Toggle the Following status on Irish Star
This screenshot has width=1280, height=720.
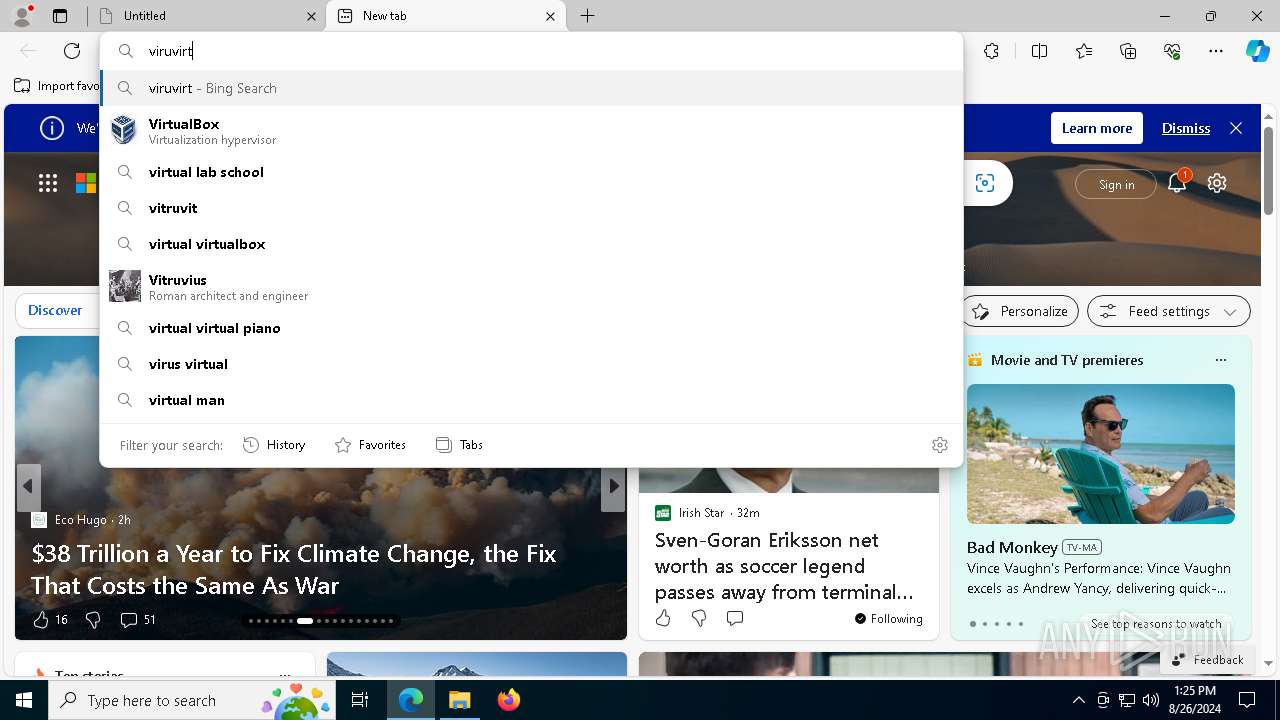(x=888, y=619)
